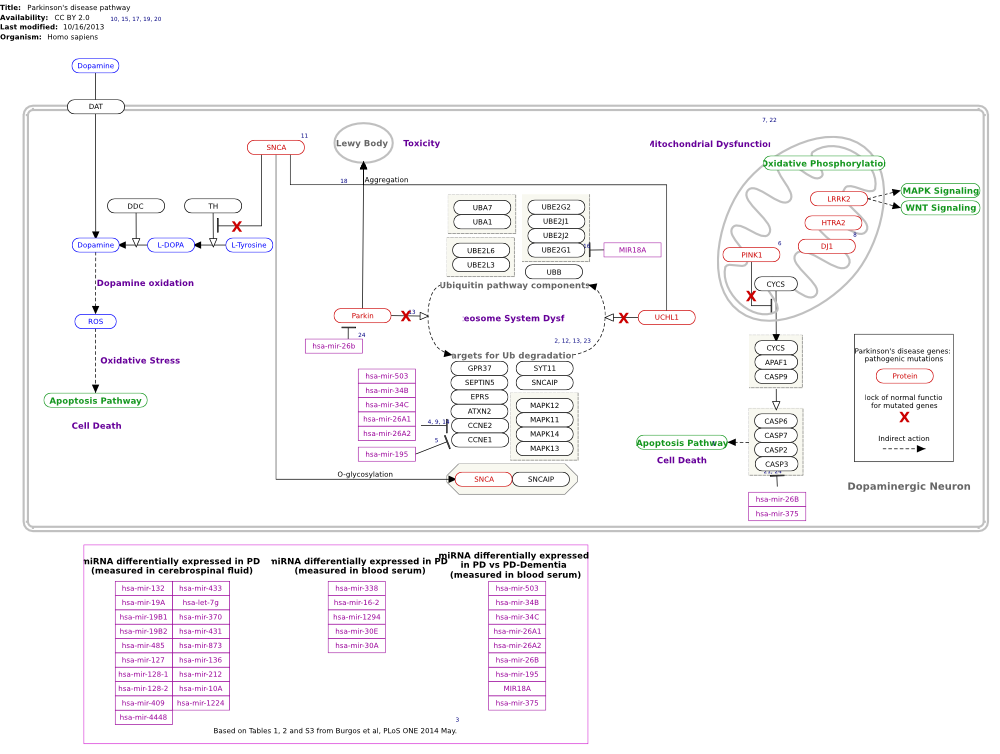Click the red X below the TH node
The width and height of the screenshot is (1000, 754).
(x=237, y=226)
